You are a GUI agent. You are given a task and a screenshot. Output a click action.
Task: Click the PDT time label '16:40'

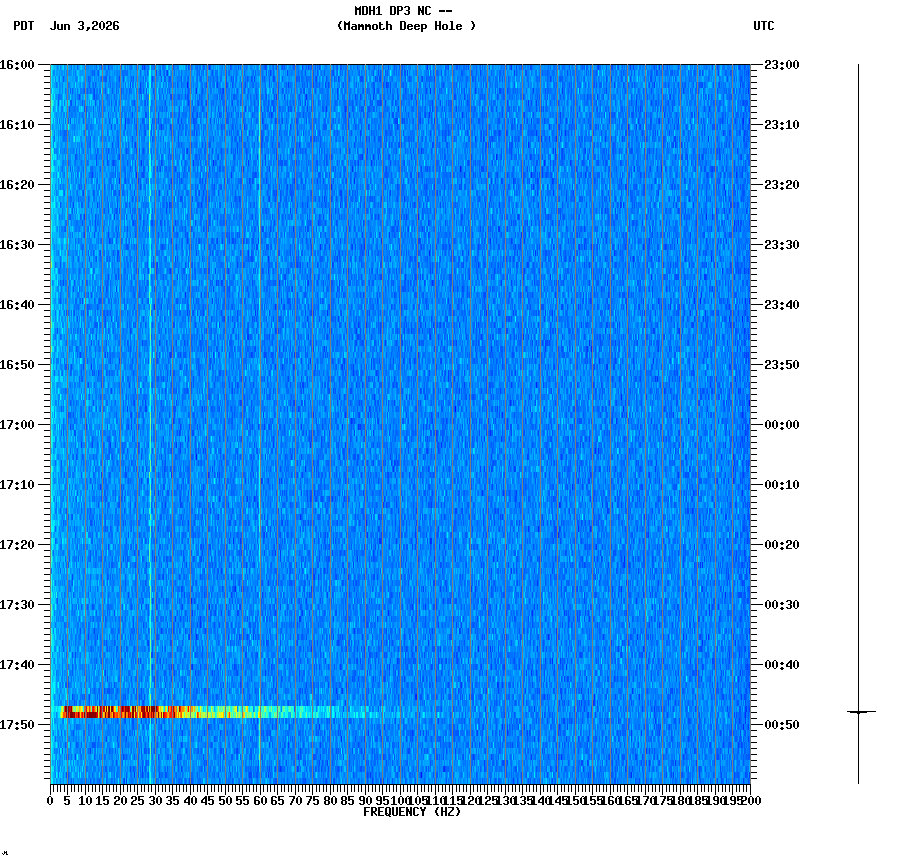coord(17,305)
